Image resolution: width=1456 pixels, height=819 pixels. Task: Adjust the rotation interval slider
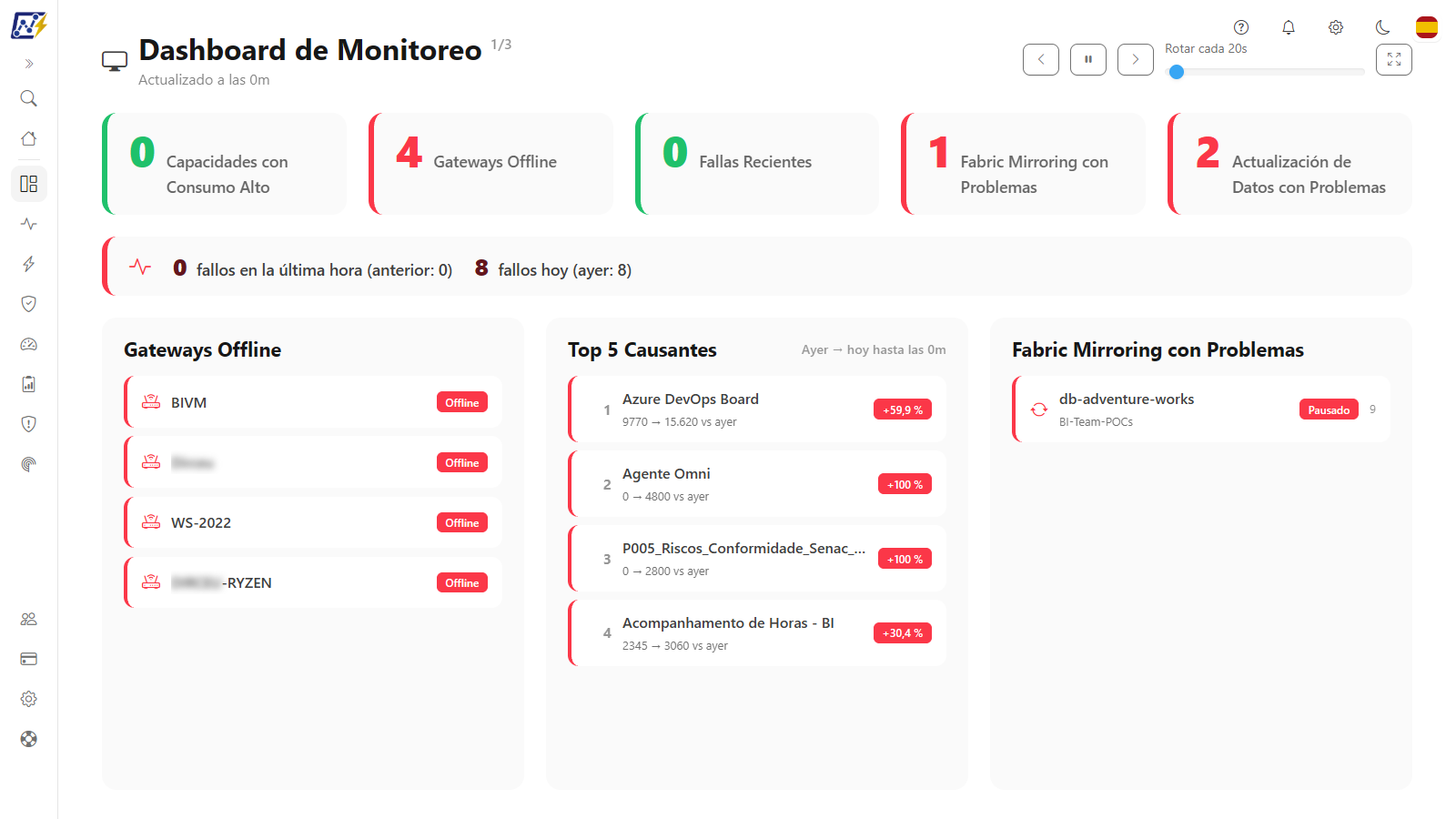(x=1267, y=72)
